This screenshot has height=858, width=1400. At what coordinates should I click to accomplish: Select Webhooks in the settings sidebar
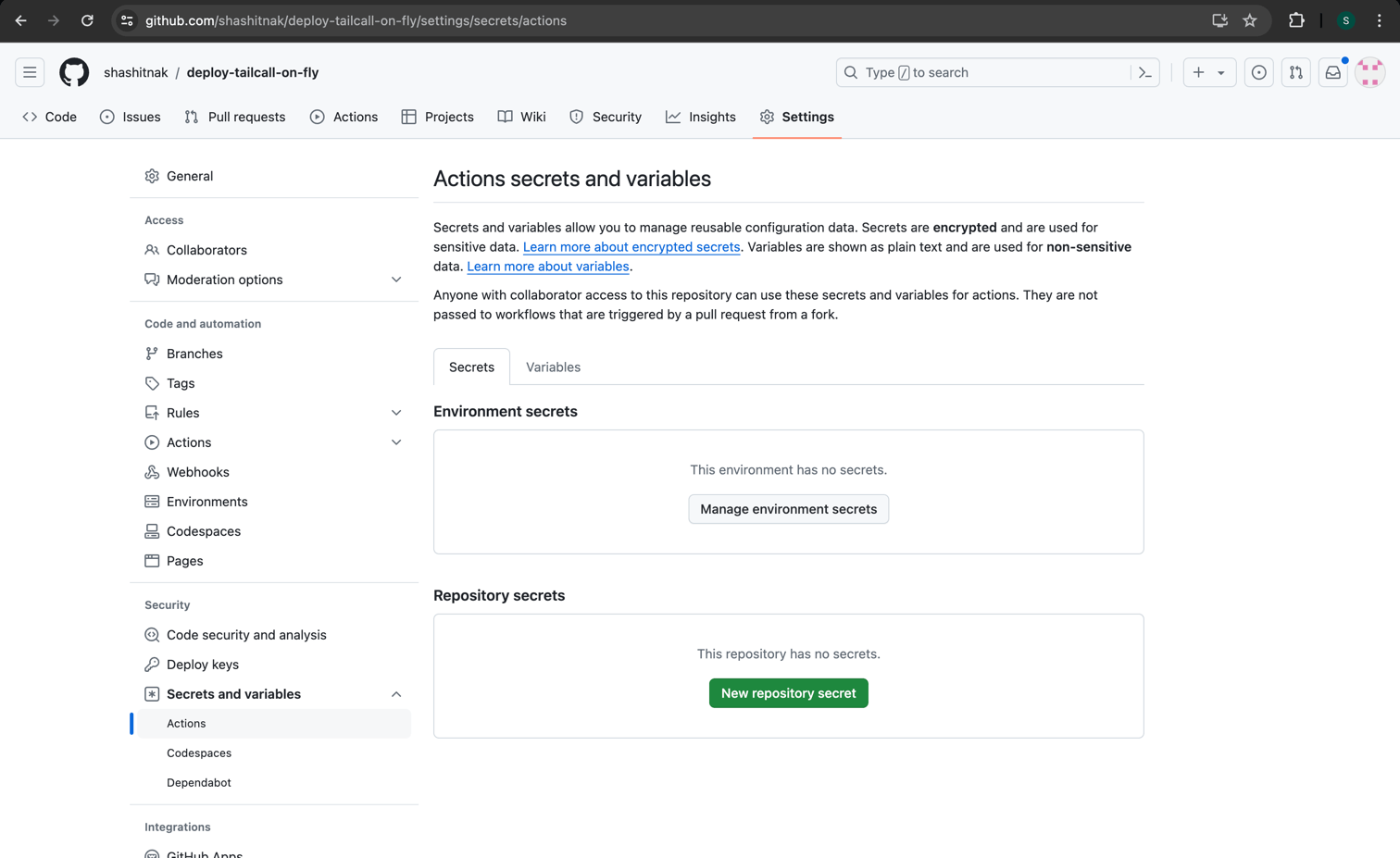coord(197,472)
